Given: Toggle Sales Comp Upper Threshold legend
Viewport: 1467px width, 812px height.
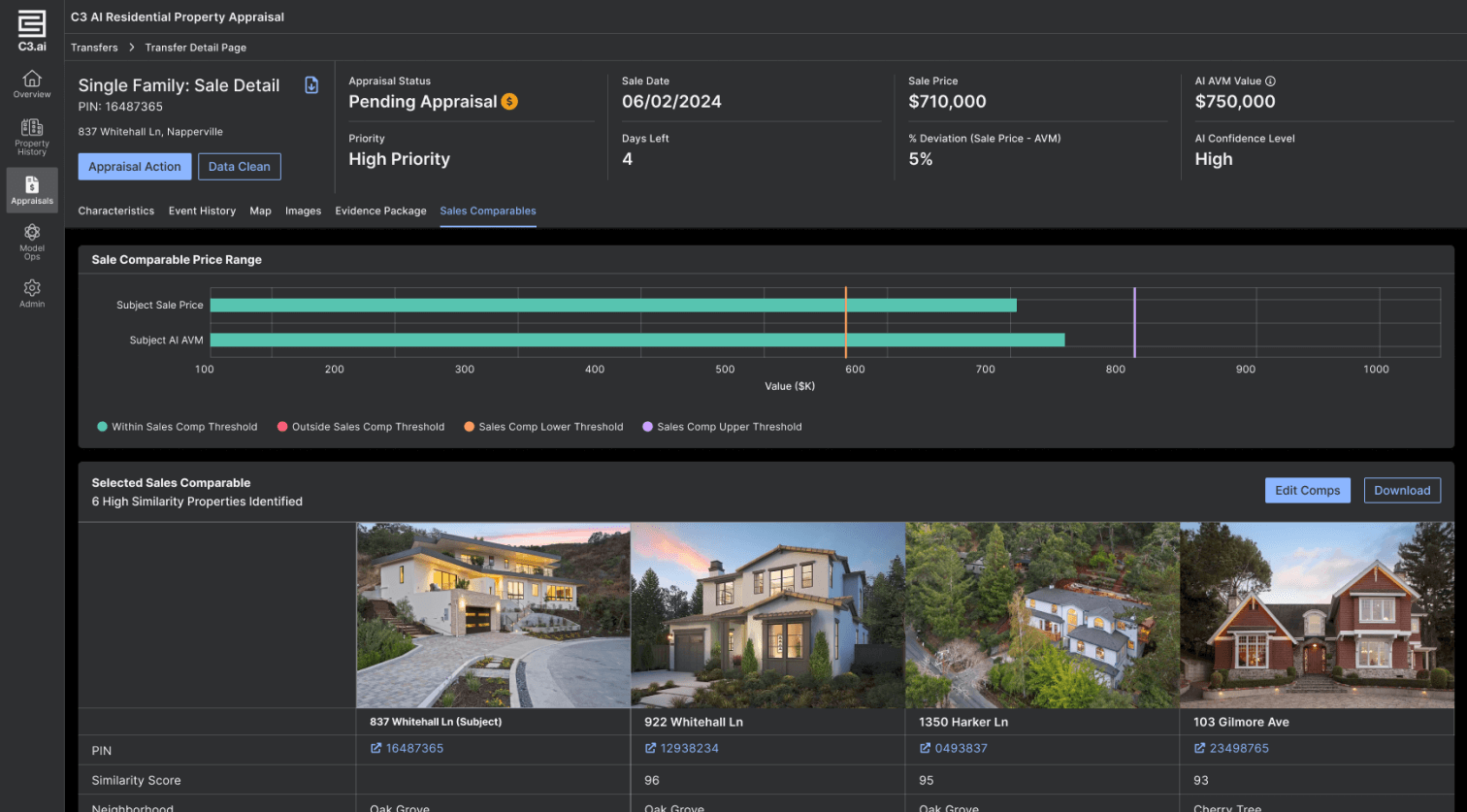Looking at the screenshot, I should [722, 427].
